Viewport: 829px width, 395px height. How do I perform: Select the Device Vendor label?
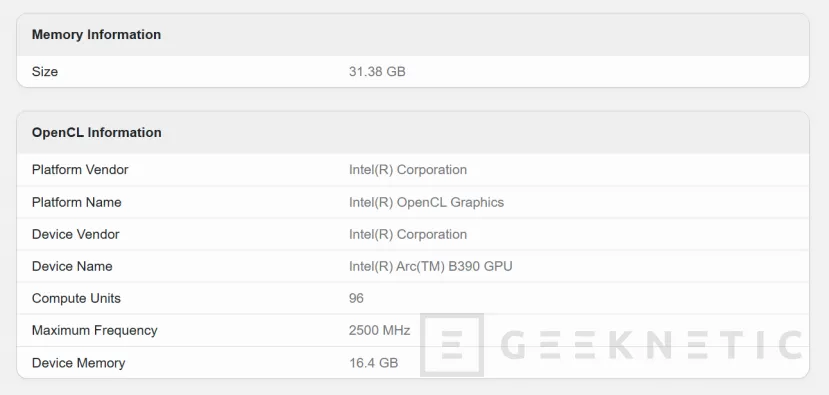click(x=76, y=234)
